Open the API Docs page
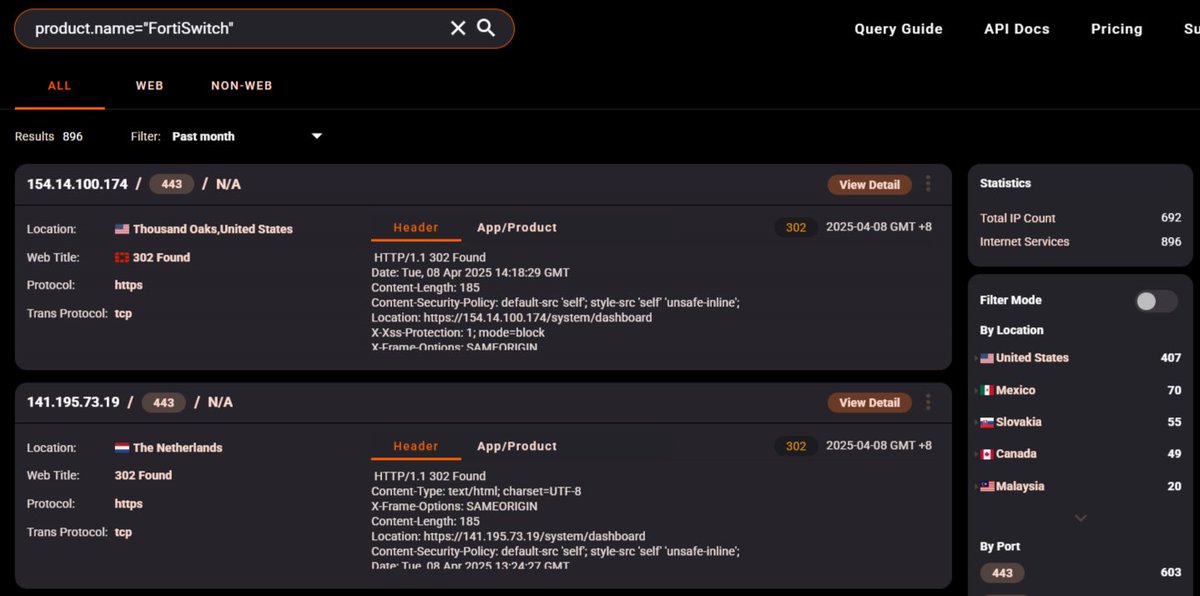1200x596 pixels. pyautogui.click(x=1017, y=29)
